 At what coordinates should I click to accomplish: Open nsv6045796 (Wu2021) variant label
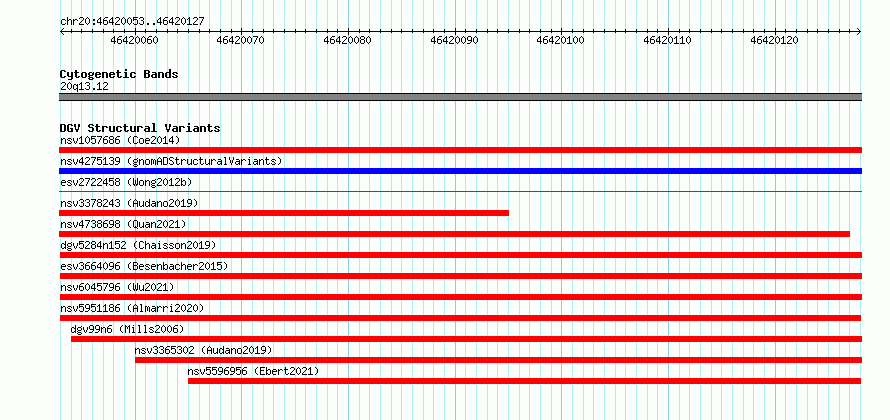[x=117, y=287]
